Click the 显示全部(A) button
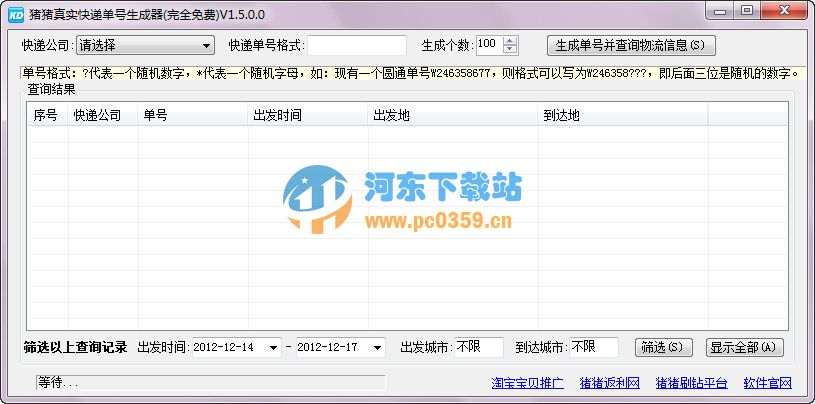The height and width of the screenshot is (404, 815). pos(744,347)
